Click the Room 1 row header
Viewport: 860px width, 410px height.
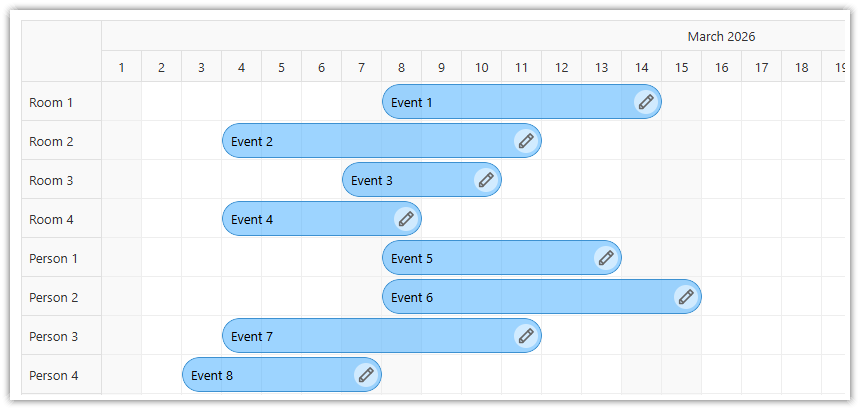click(x=51, y=102)
